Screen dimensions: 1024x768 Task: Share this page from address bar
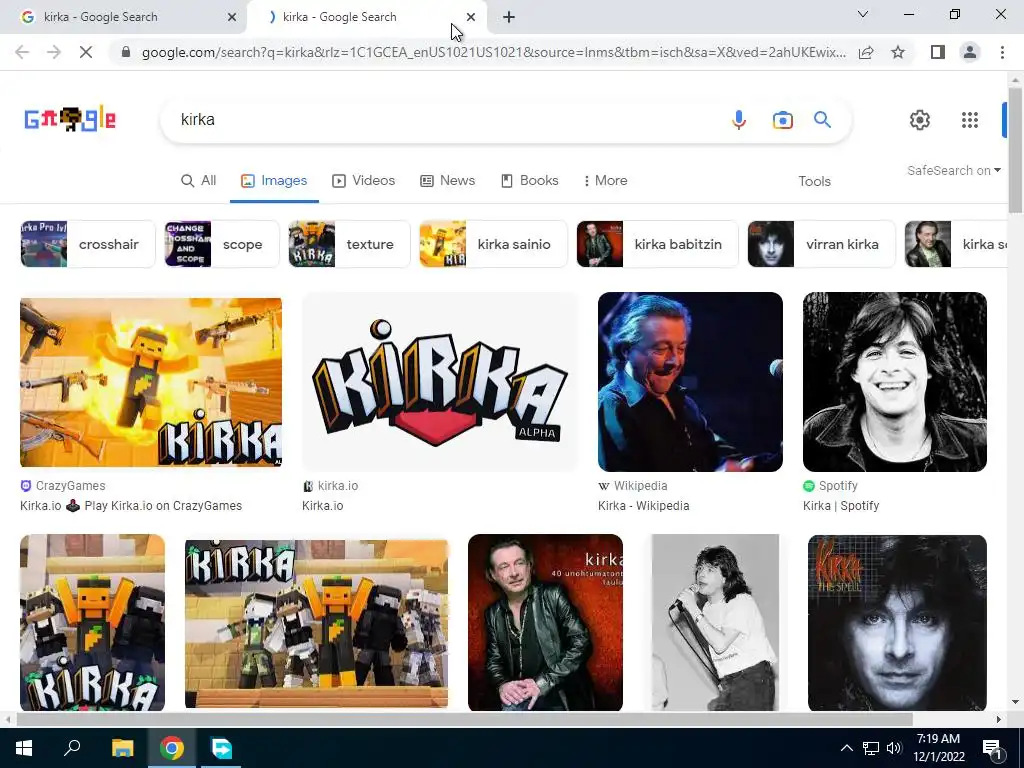point(866,52)
